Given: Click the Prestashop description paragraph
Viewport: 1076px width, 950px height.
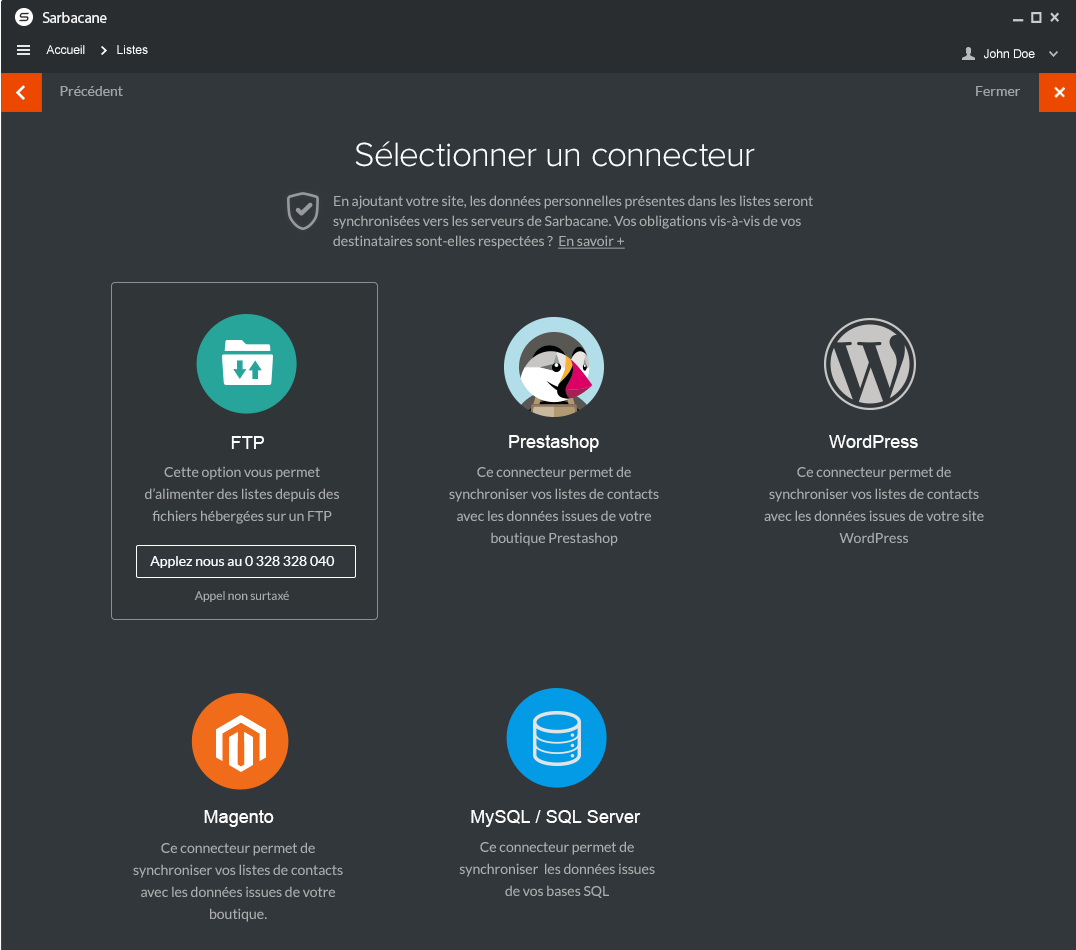Looking at the screenshot, I should click(x=554, y=505).
